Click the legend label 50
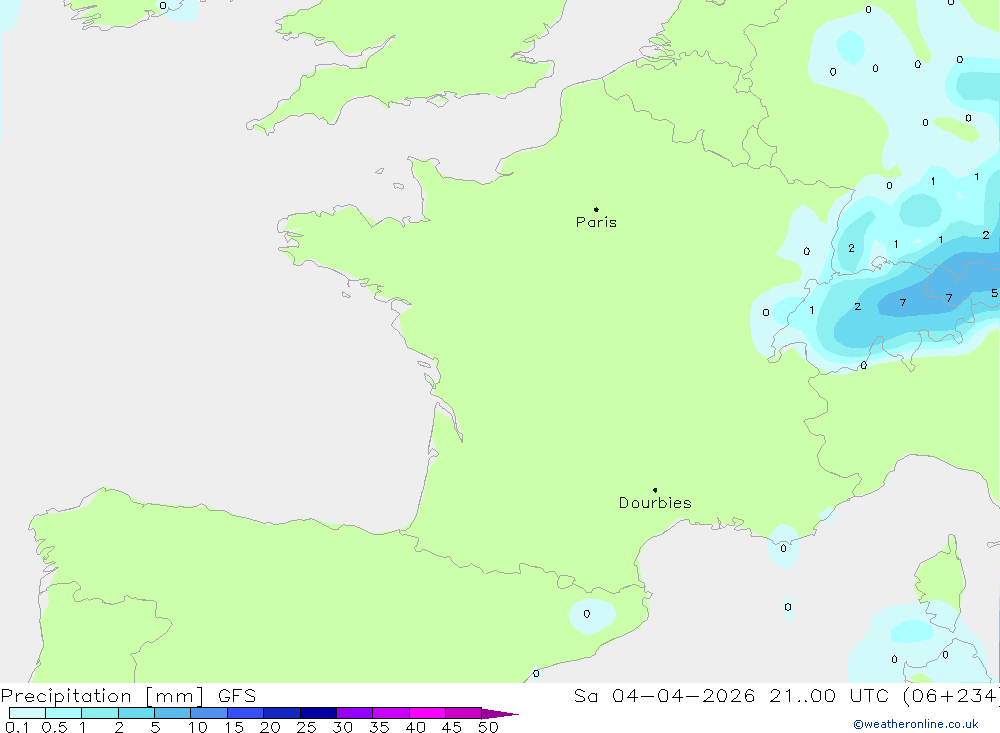 coord(488,727)
